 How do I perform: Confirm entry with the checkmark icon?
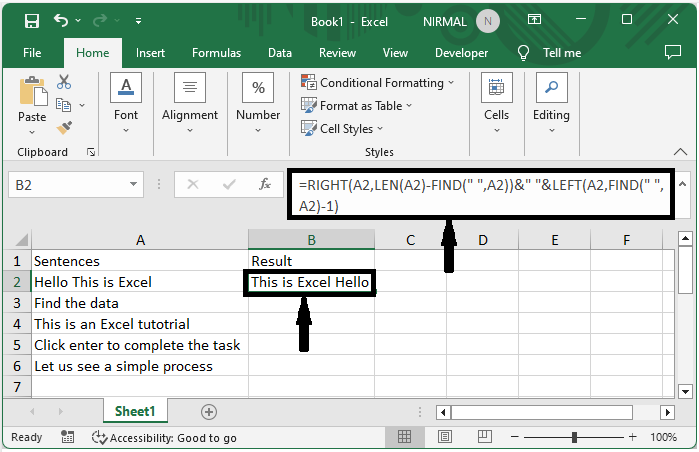coord(229,184)
